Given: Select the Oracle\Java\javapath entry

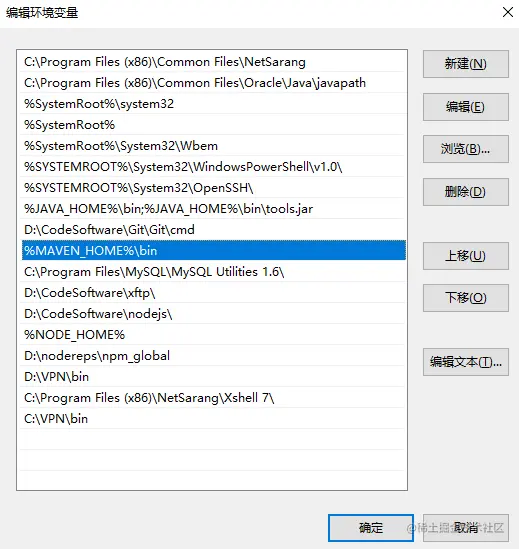Looking at the screenshot, I should click(x=213, y=83).
